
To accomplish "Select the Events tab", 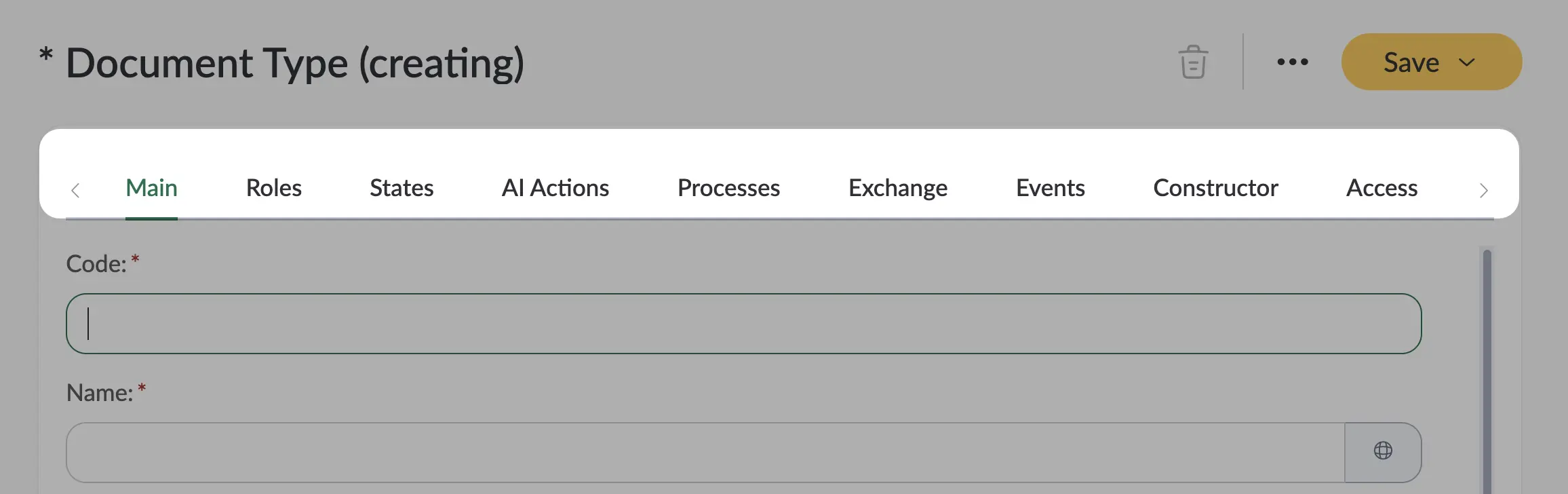I will click(1051, 188).
